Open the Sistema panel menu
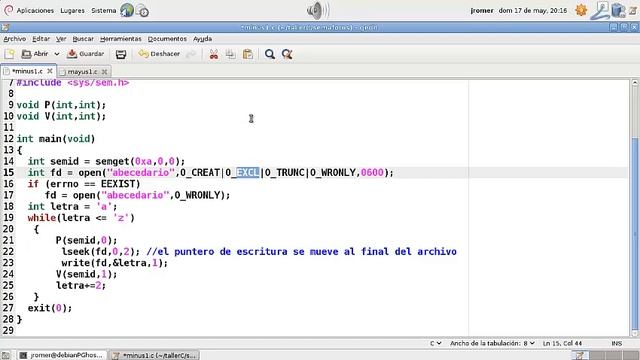 pos(104,10)
